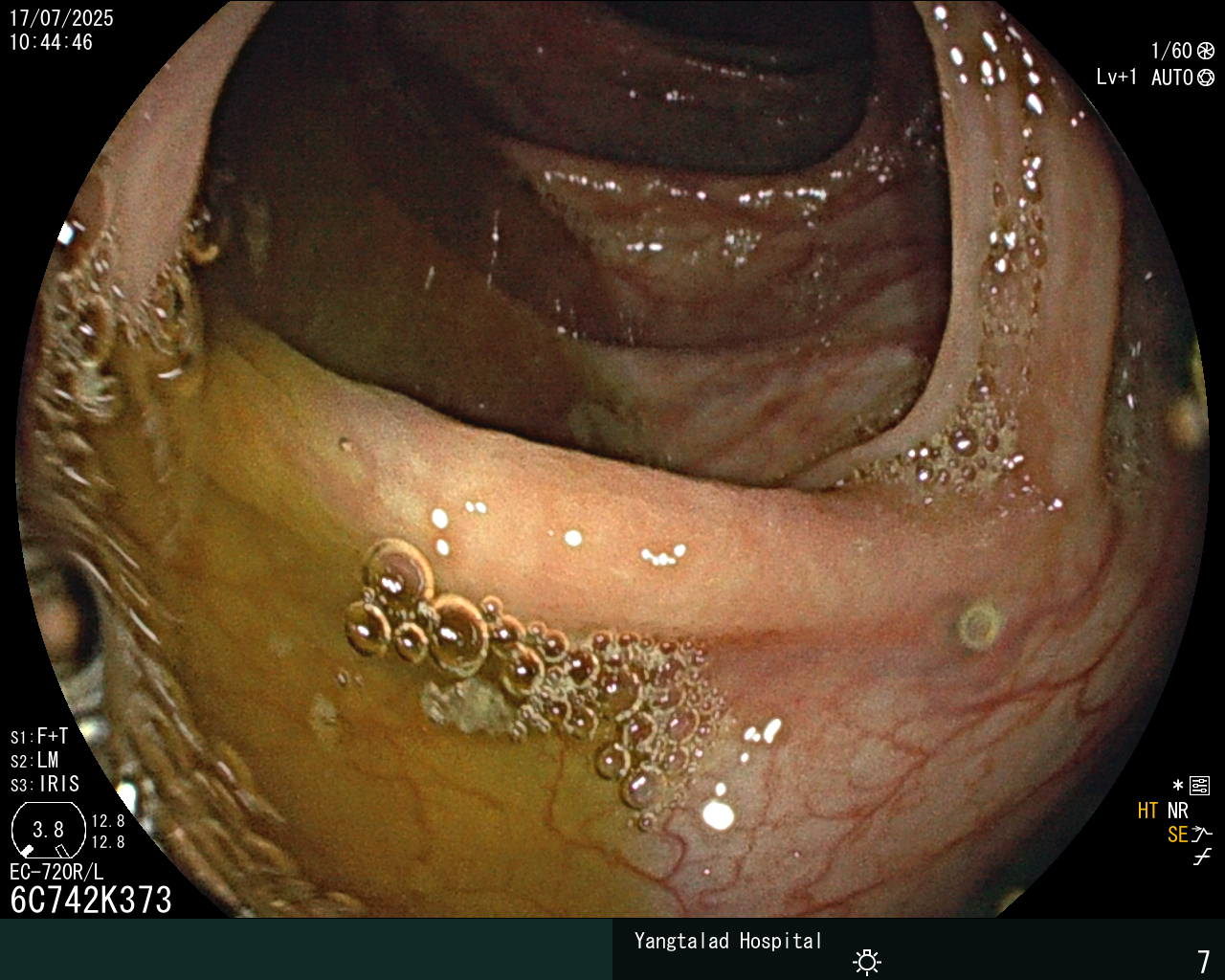Click the AUTO iris mode label
The image size is (1225, 980).
tap(1172, 78)
